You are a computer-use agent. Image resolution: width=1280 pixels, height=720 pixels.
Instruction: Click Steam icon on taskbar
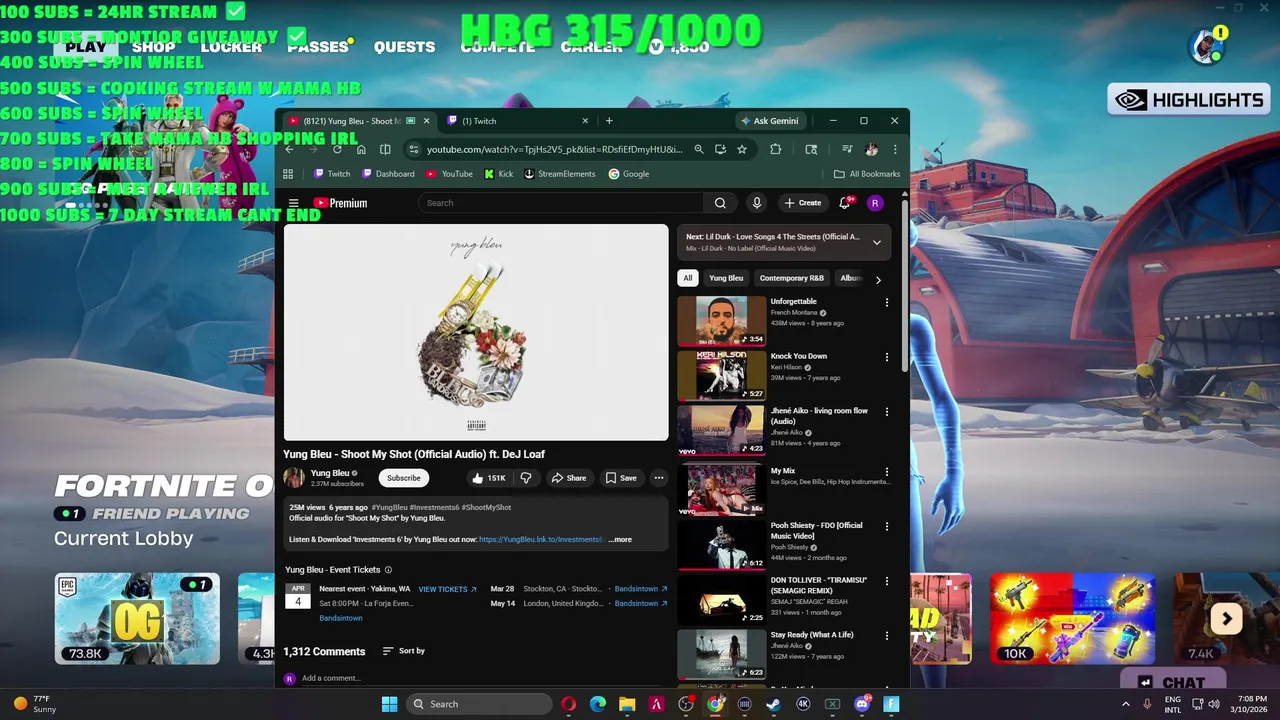773,704
